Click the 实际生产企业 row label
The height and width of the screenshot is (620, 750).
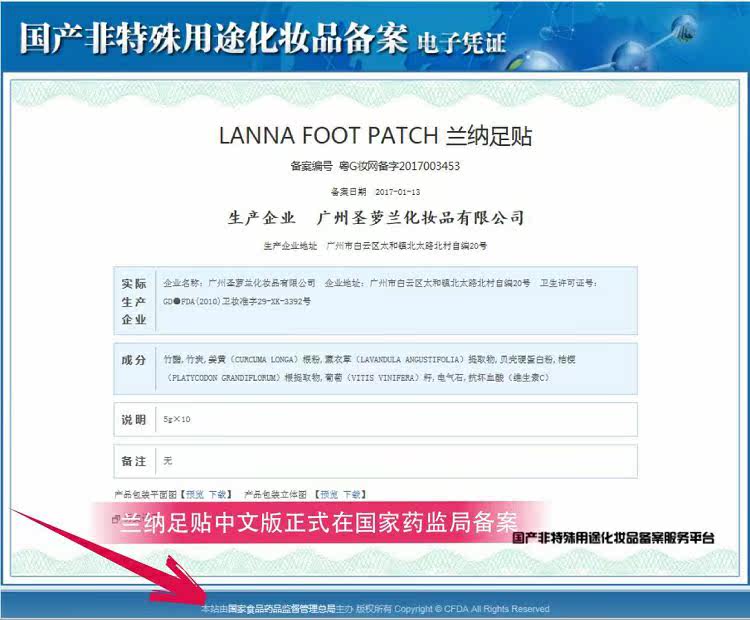point(133,301)
